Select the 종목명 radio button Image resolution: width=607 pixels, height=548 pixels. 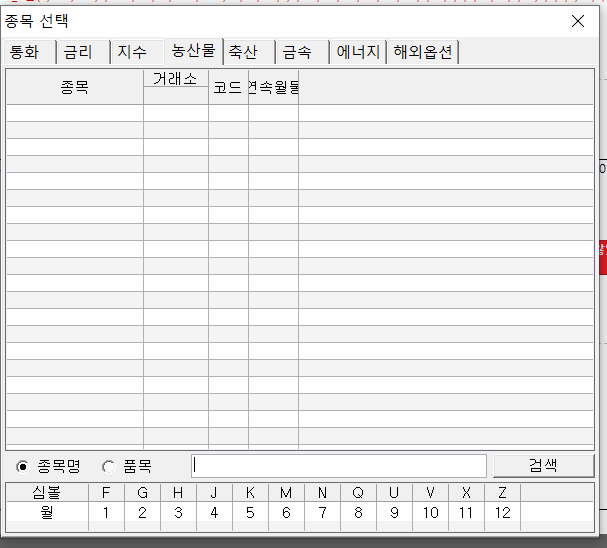[23, 466]
